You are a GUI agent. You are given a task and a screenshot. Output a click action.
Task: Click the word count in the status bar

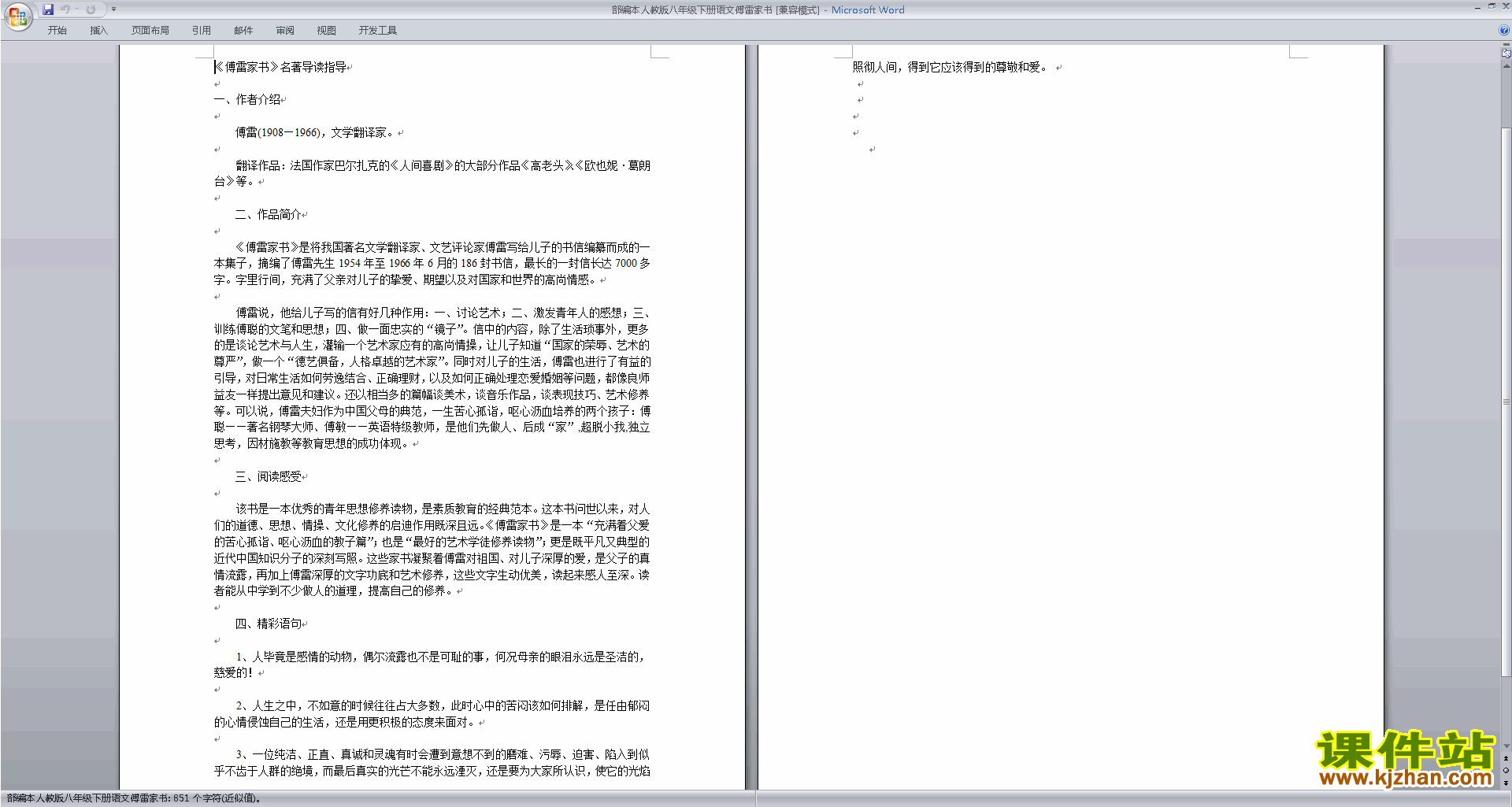(x=134, y=798)
